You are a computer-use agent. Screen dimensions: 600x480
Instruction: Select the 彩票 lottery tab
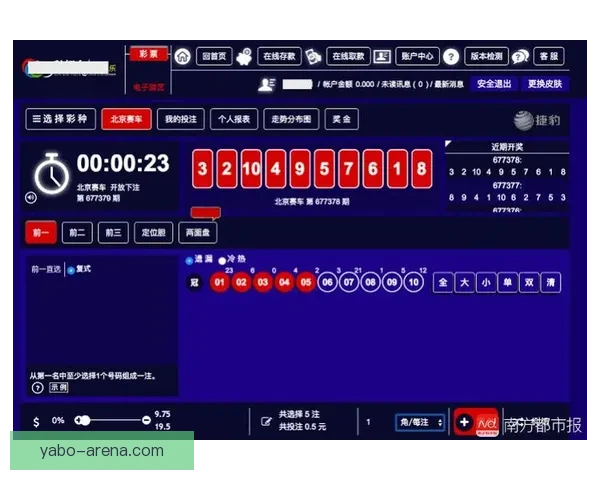click(148, 54)
